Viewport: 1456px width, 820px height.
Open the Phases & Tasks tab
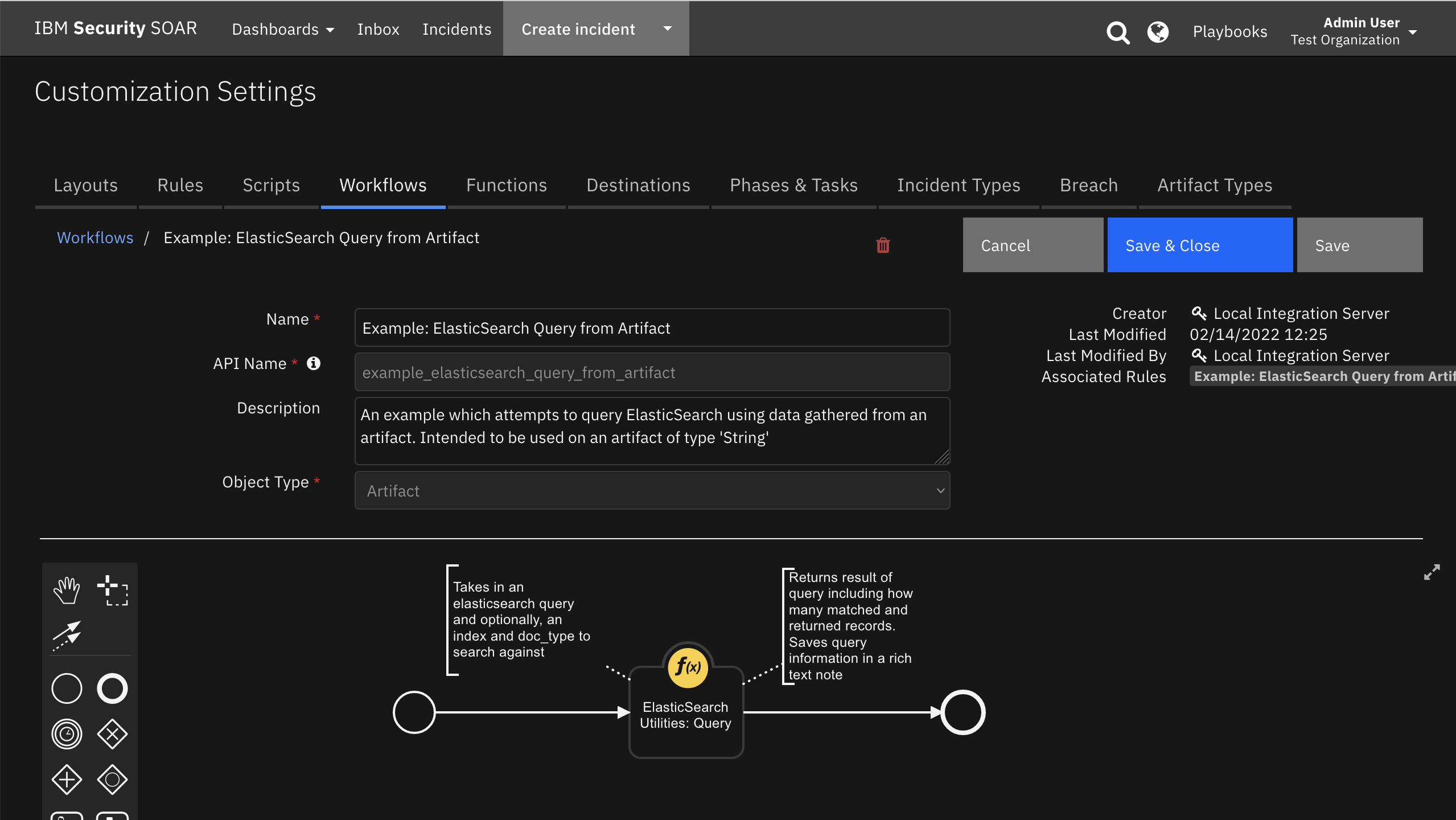point(793,186)
